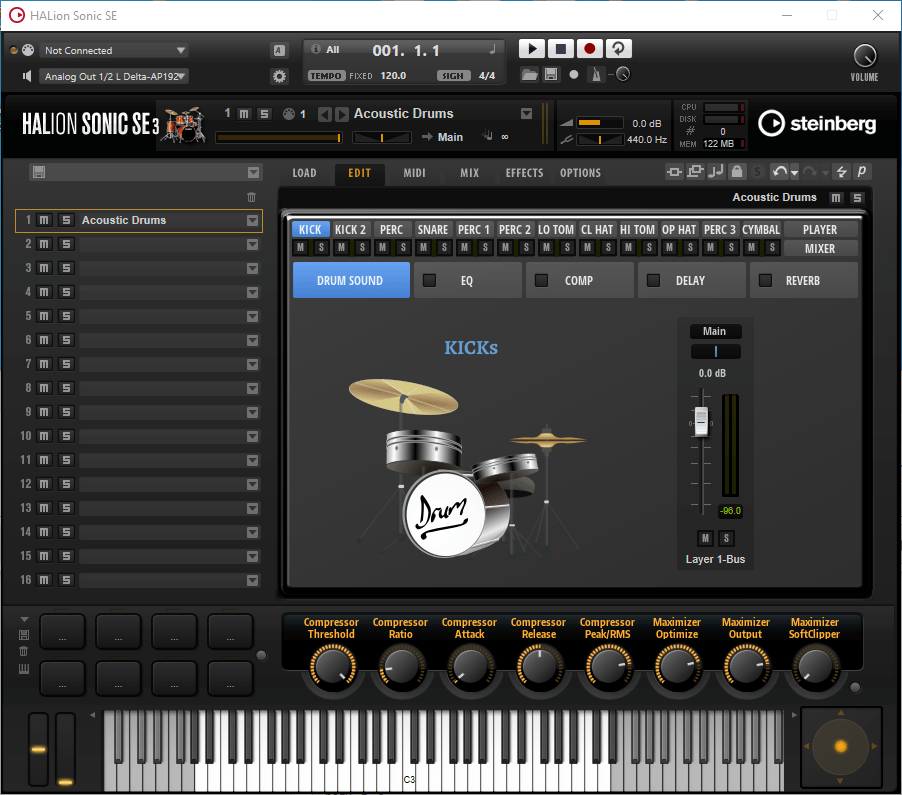
Task: Click the save disk icon in the header
Action: pyautogui.click(x=551, y=73)
